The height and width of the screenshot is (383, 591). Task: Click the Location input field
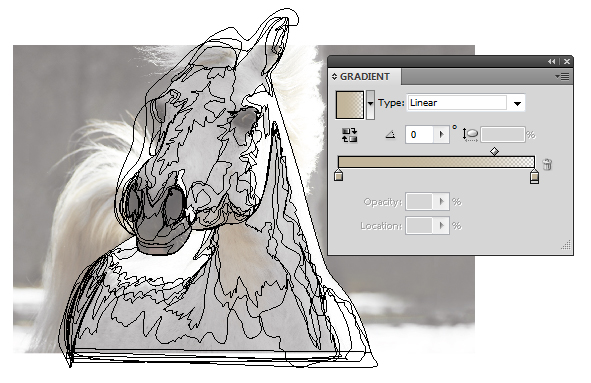[x=419, y=225]
